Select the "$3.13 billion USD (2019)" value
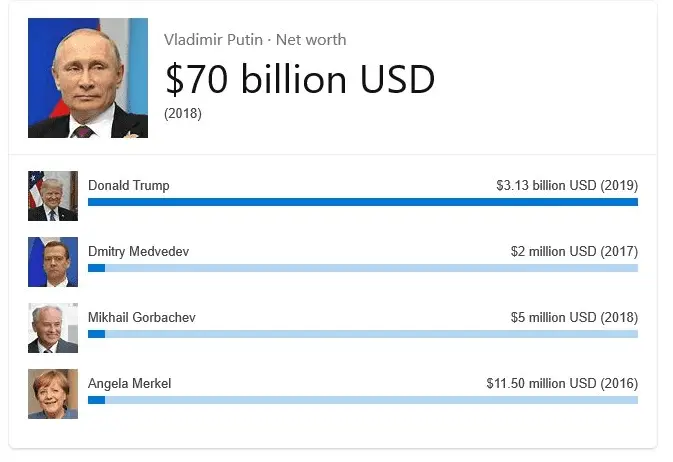673x462 pixels. pos(566,185)
